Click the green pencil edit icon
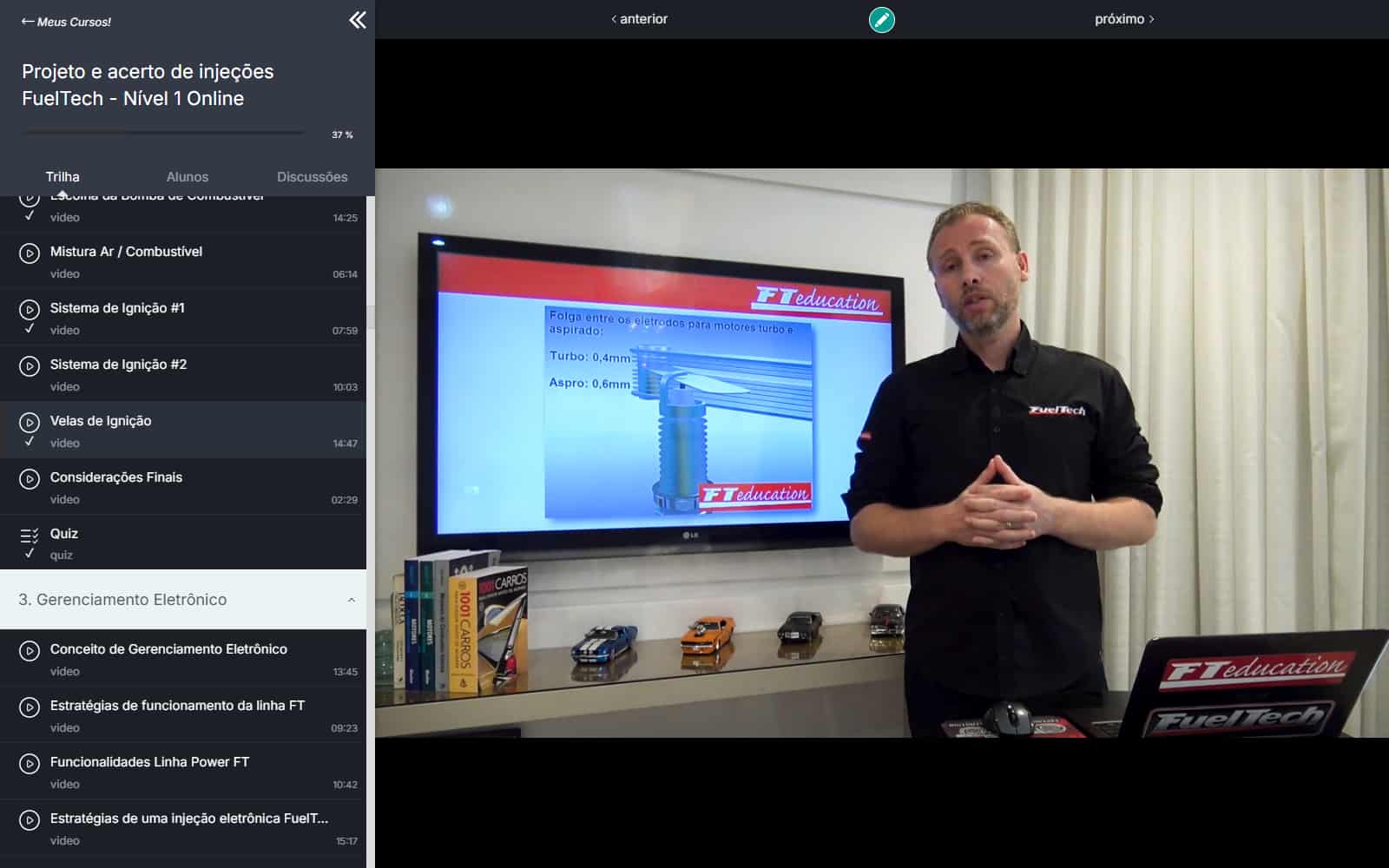Image resolution: width=1389 pixels, height=868 pixels. pyautogui.click(x=881, y=19)
